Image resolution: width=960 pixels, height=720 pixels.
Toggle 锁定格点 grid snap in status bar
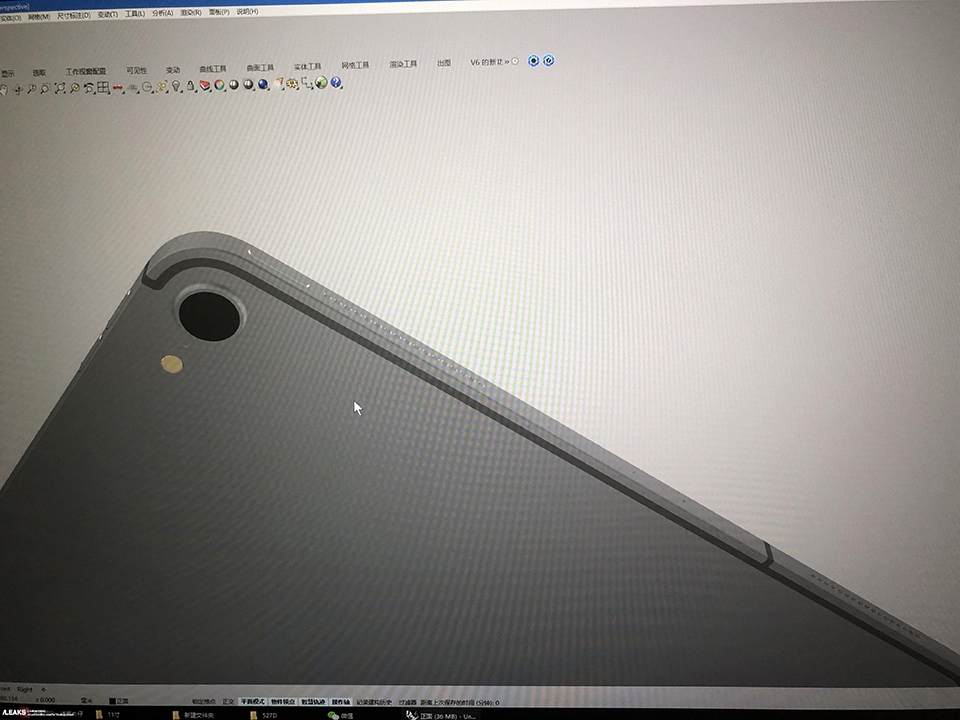203,702
